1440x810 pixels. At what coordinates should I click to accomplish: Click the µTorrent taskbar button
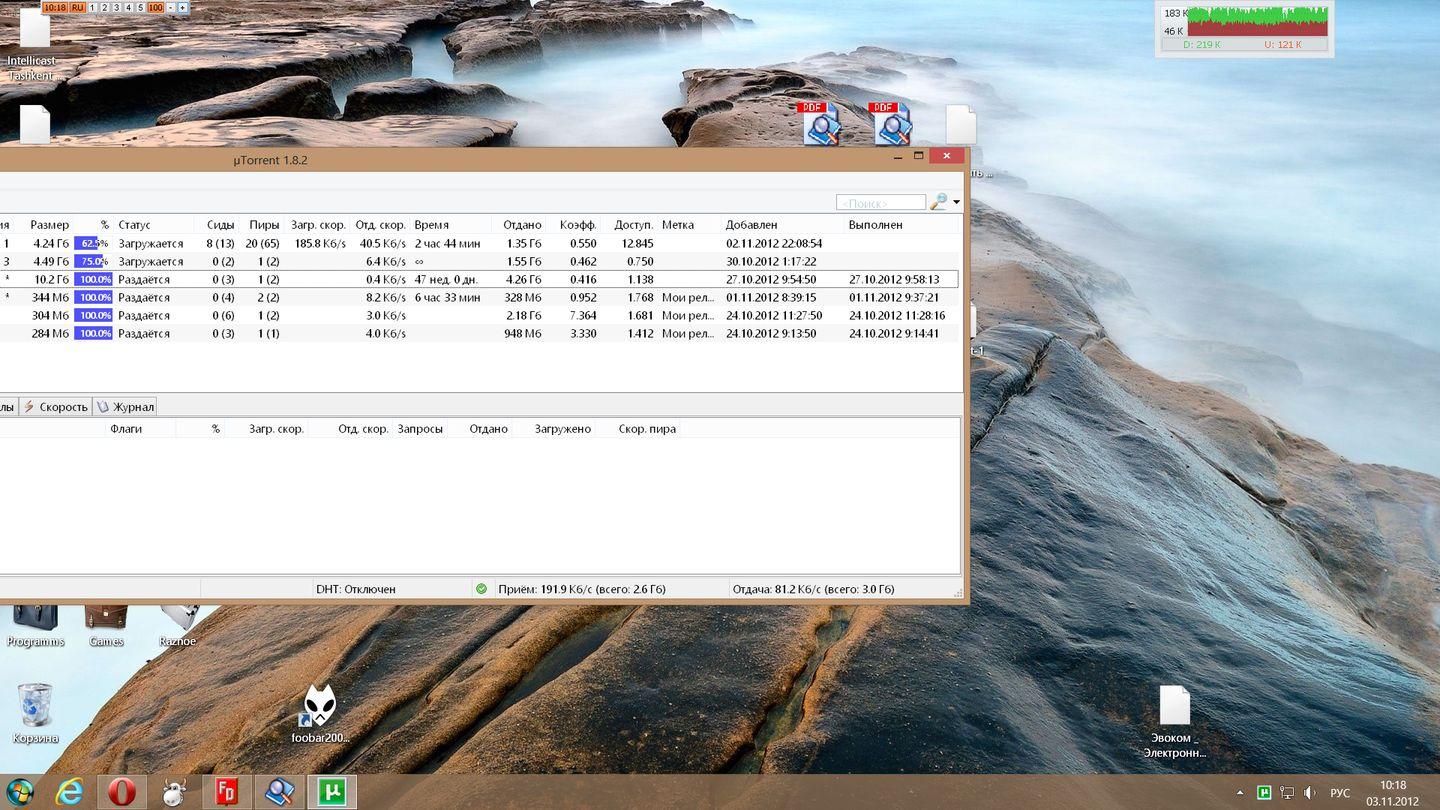coord(331,792)
